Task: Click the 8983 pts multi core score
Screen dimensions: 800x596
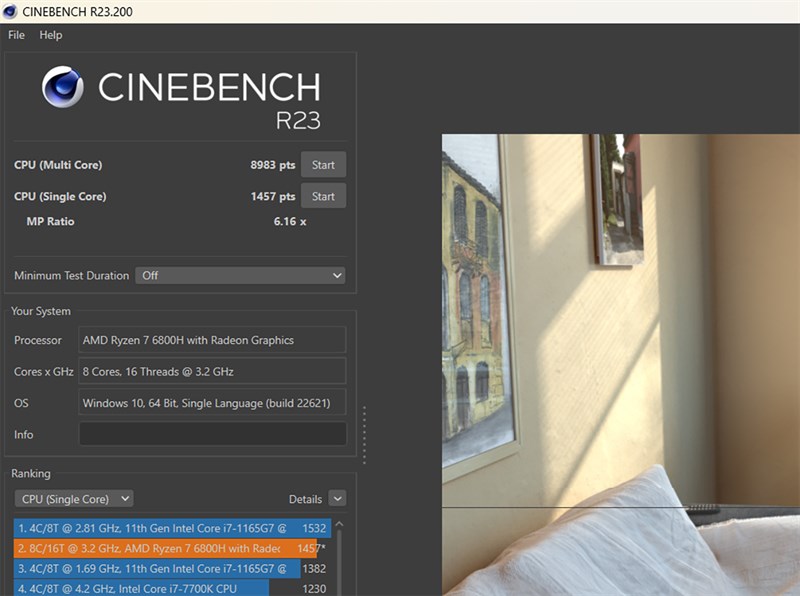Action: tap(272, 165)
